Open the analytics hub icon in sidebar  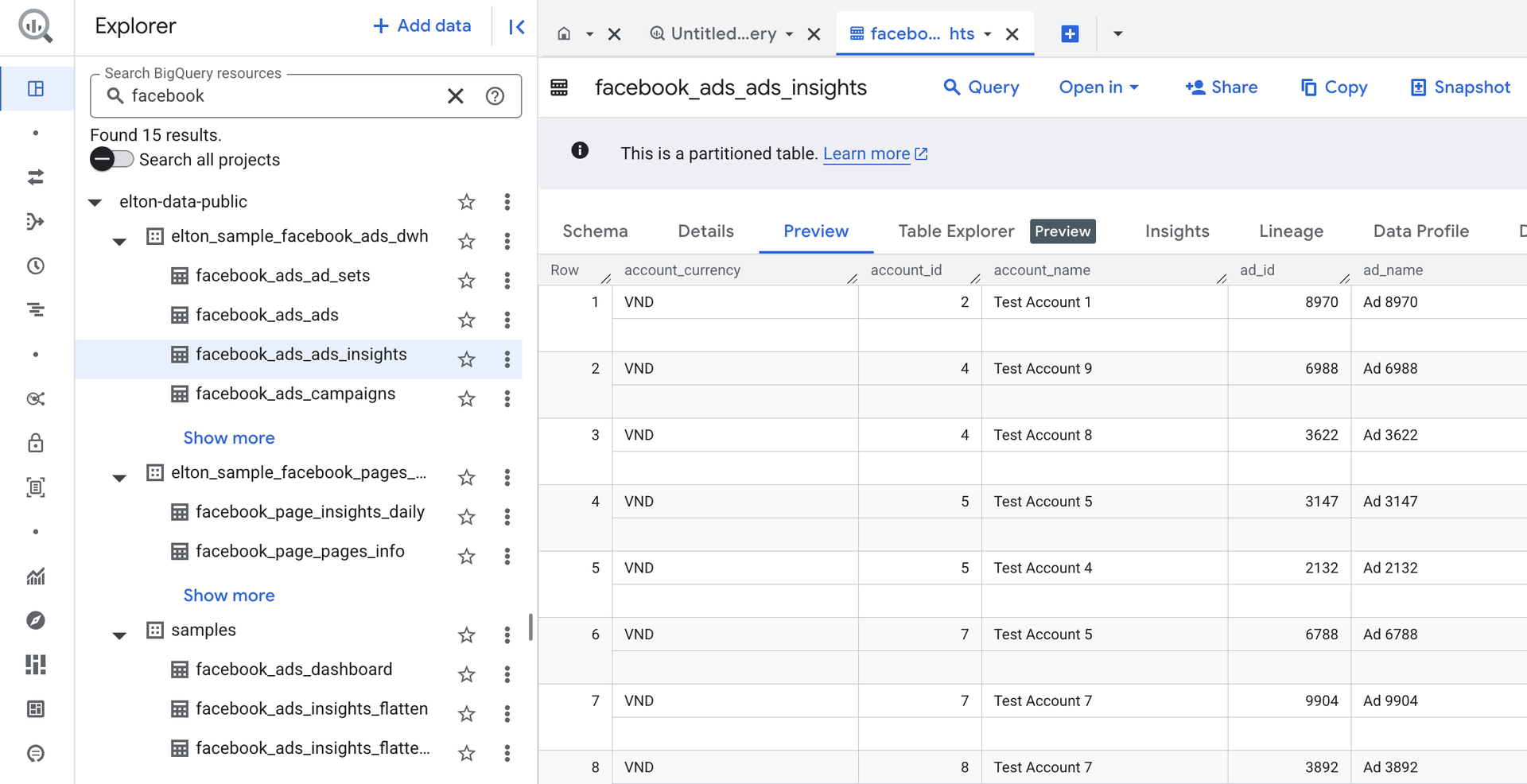(x=36, y=398)
